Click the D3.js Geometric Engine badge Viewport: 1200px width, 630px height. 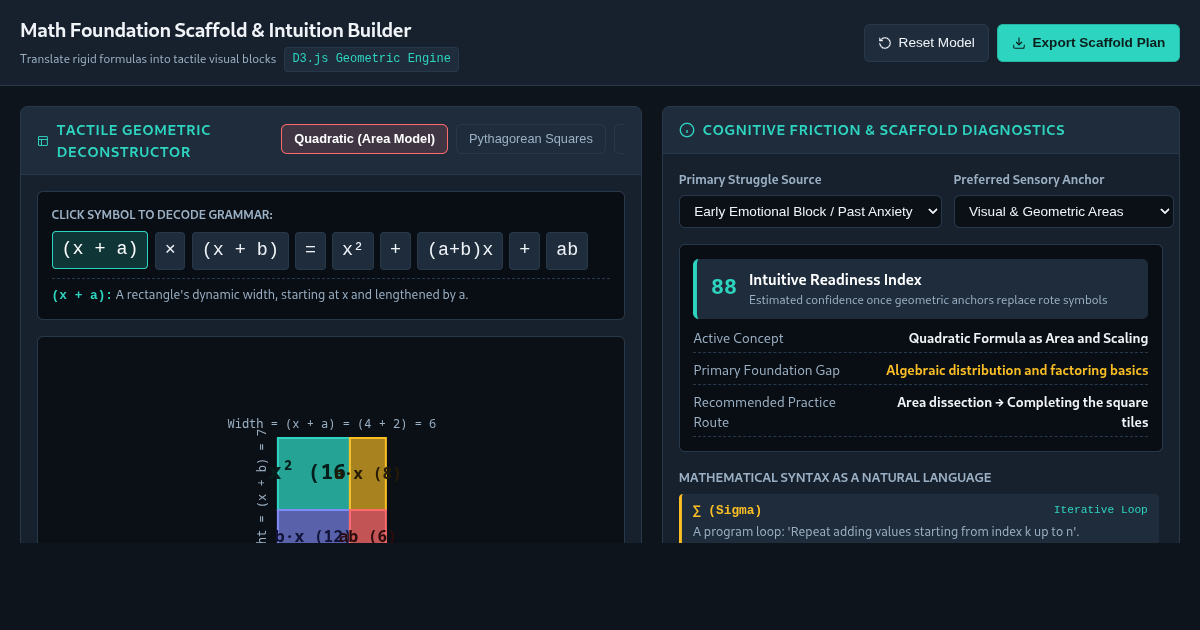(371, 59)
